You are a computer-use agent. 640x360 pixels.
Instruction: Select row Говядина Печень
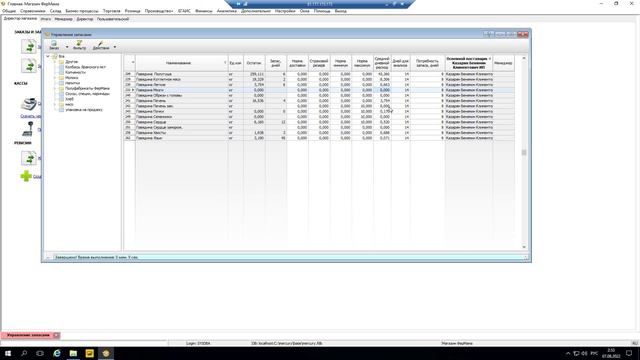[319, 100]
